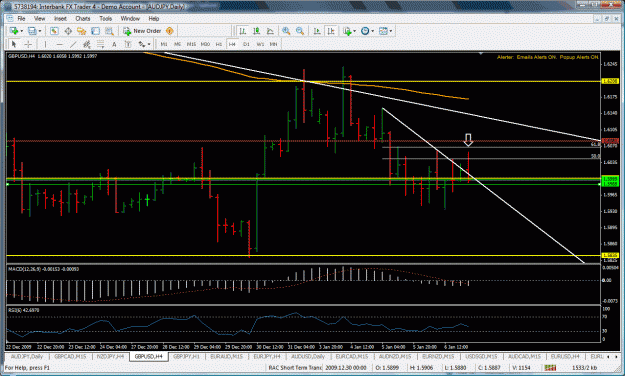Image resolution: width=625 pixels, height=376 pixels.
Task: Expand the New Chart dropdown arrow
Action: click(22, 31)
